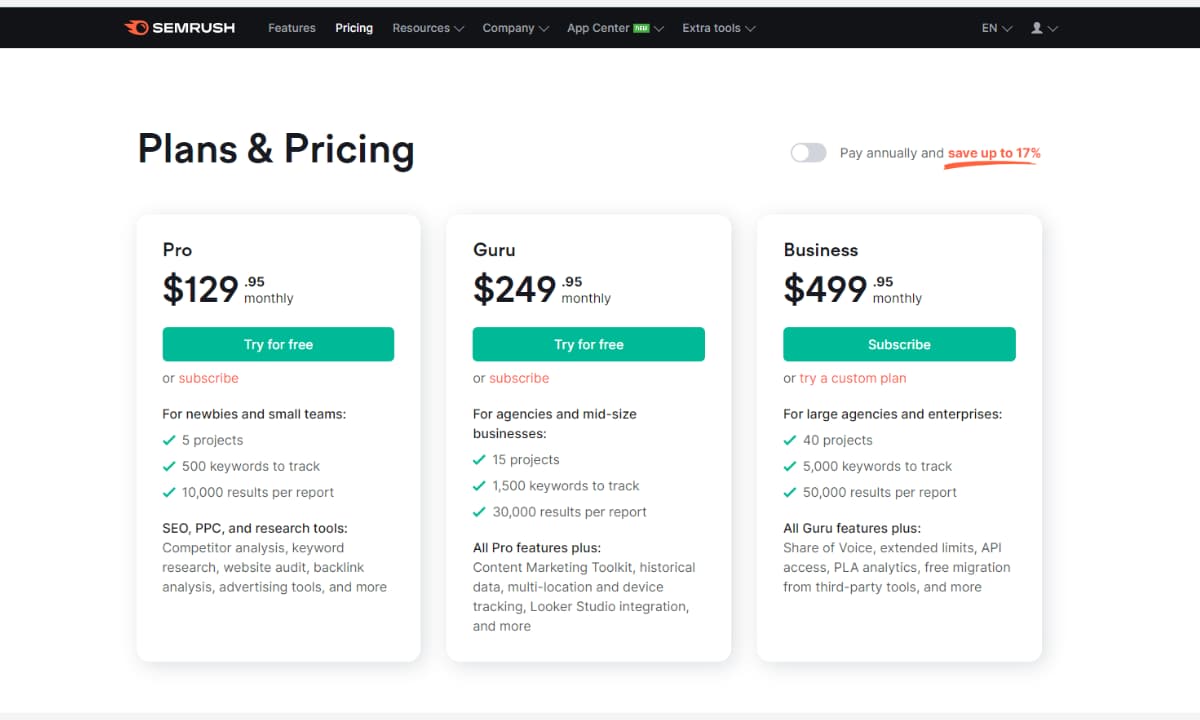Click checkmark icon beside 15 projects
This screenshot has height=720, width=1200.
[479, 460]
